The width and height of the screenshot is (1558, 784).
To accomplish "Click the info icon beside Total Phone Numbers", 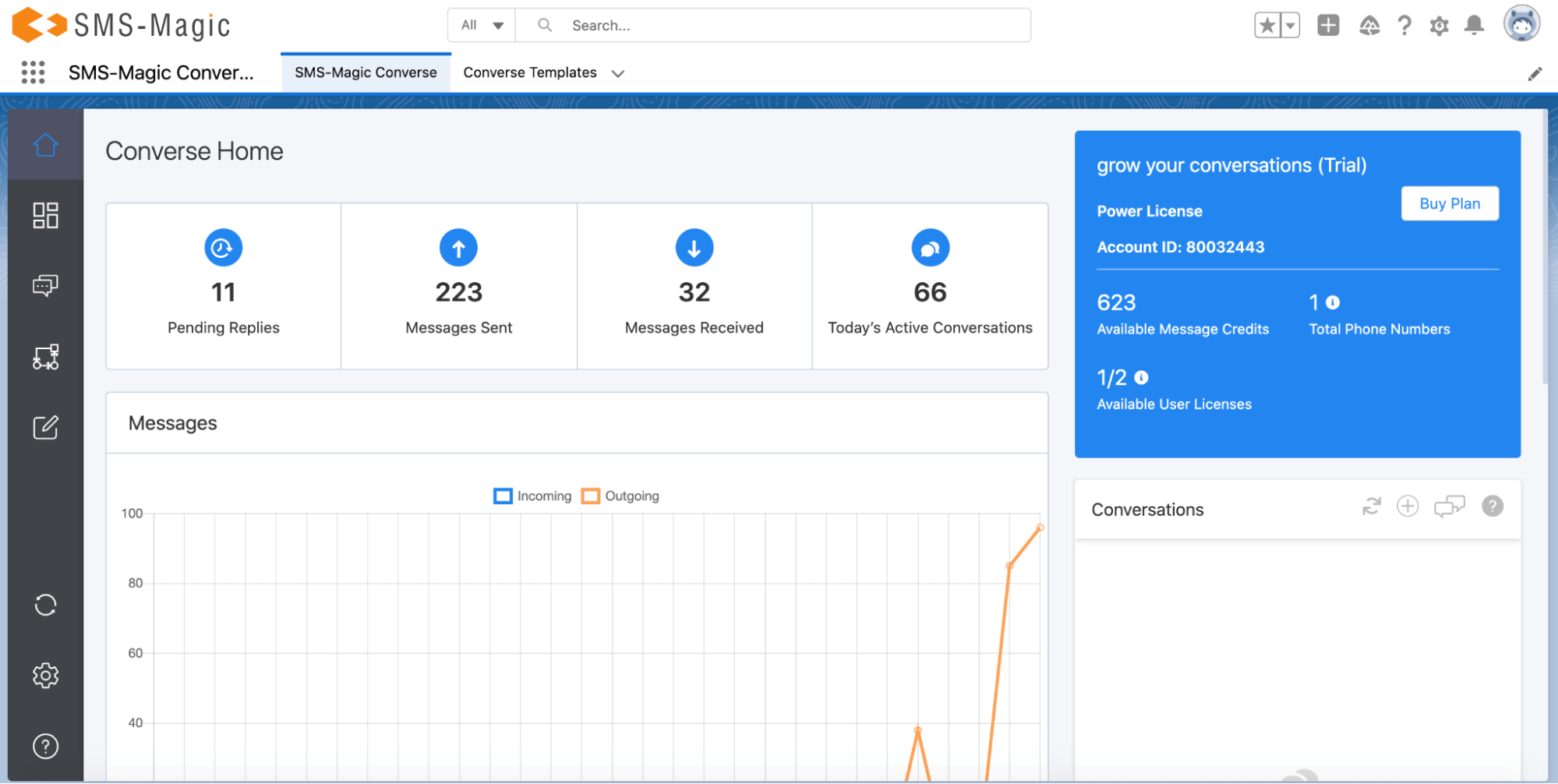I will coord(1333,302).
